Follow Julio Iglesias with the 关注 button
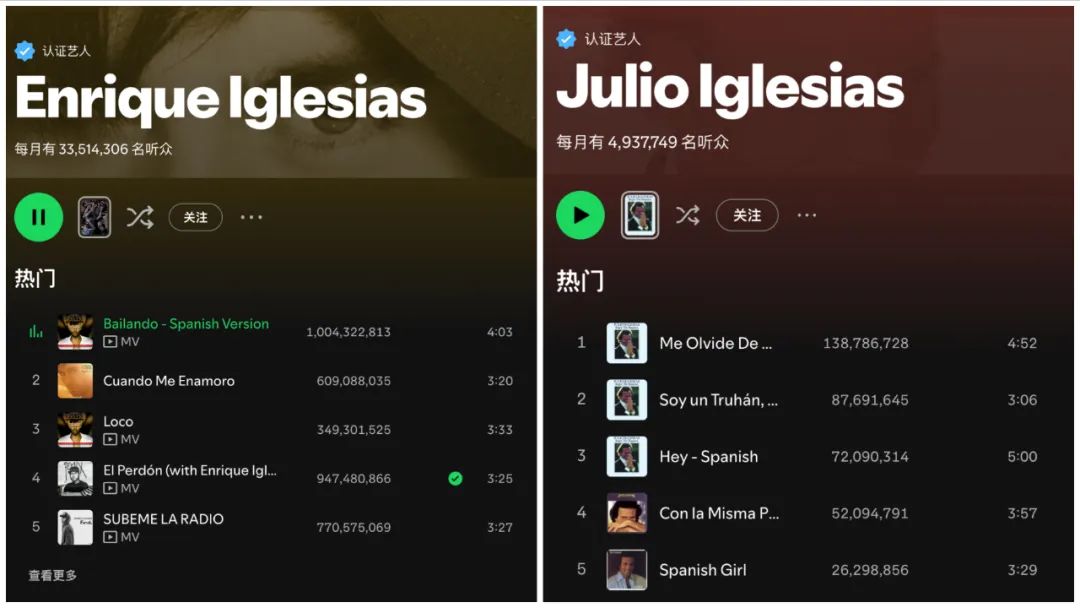Viewport: 1080px width, 608px height. tap(747, 215)
